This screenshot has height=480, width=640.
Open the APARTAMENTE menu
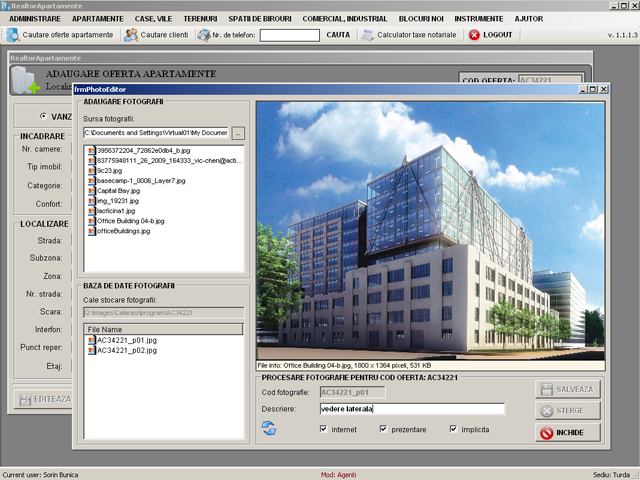[x=98, y=19]
